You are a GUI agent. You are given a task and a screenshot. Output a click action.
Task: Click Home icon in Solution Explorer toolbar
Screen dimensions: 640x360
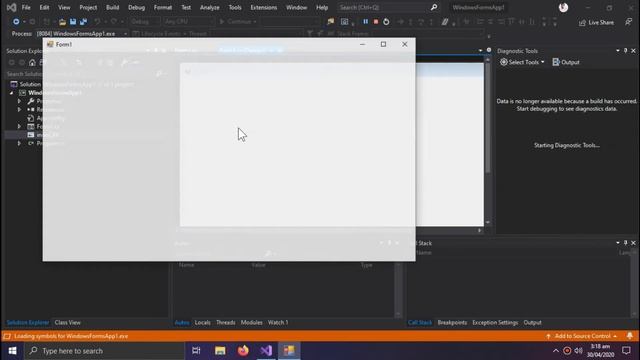pyautogui.click(x=32, y=62)
